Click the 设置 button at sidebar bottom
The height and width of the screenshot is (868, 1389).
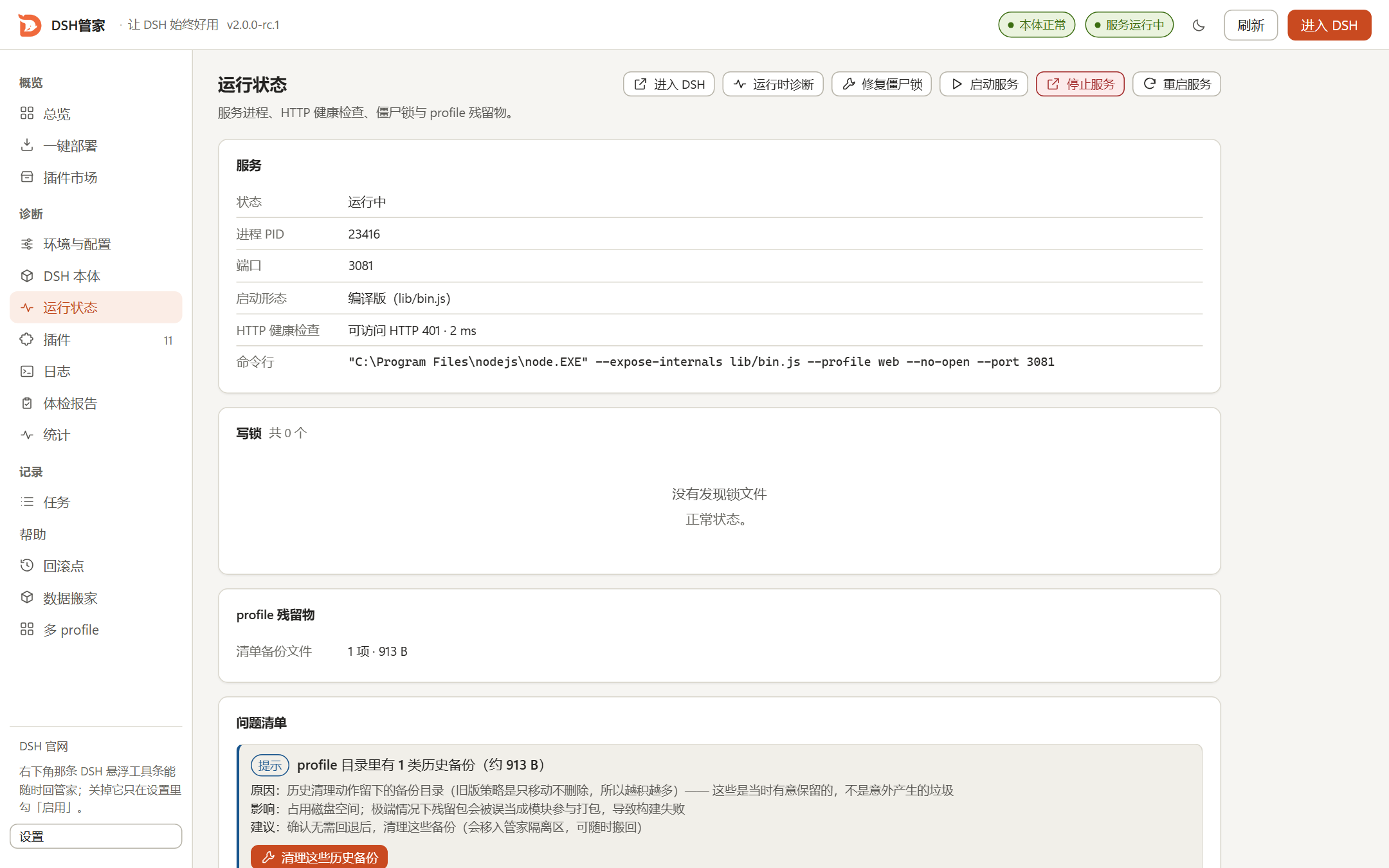point(96,836)
